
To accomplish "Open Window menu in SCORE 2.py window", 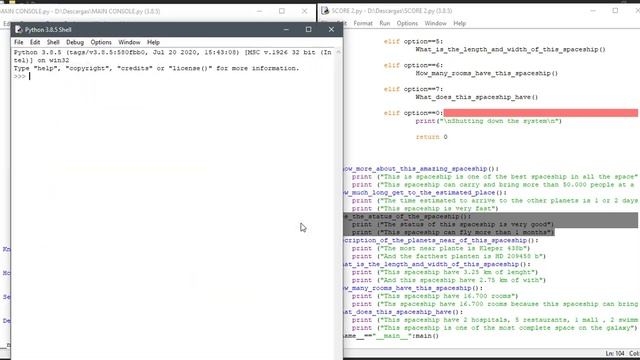I will coord(436,23).
